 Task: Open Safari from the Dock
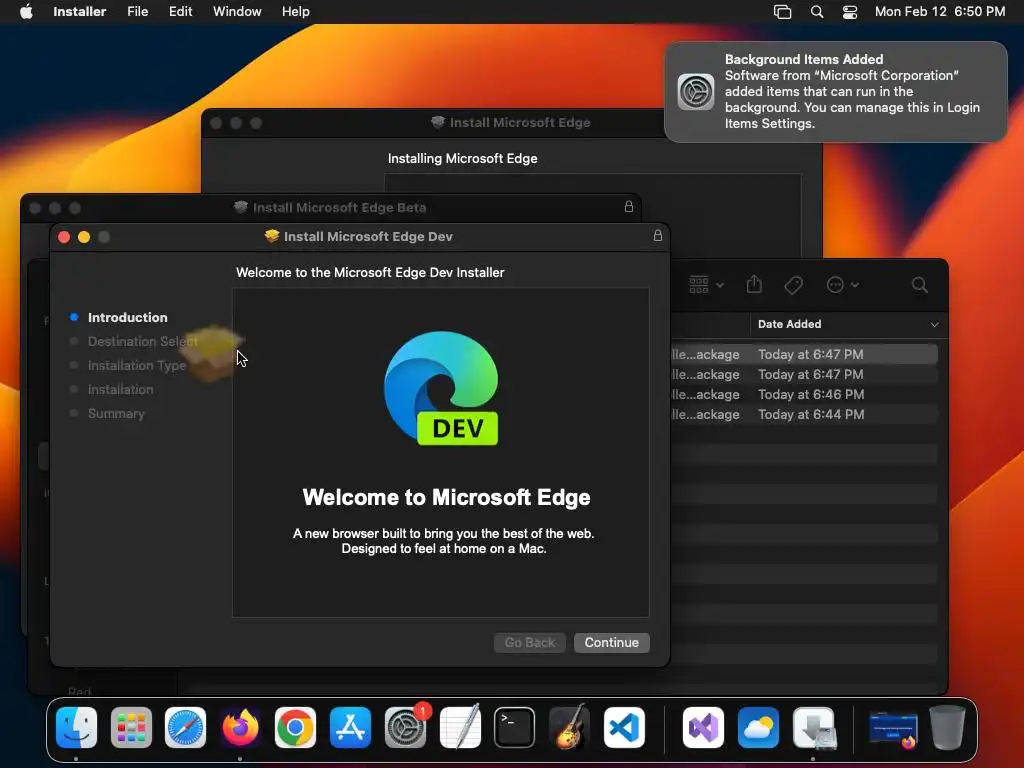(x=185, y=728)
